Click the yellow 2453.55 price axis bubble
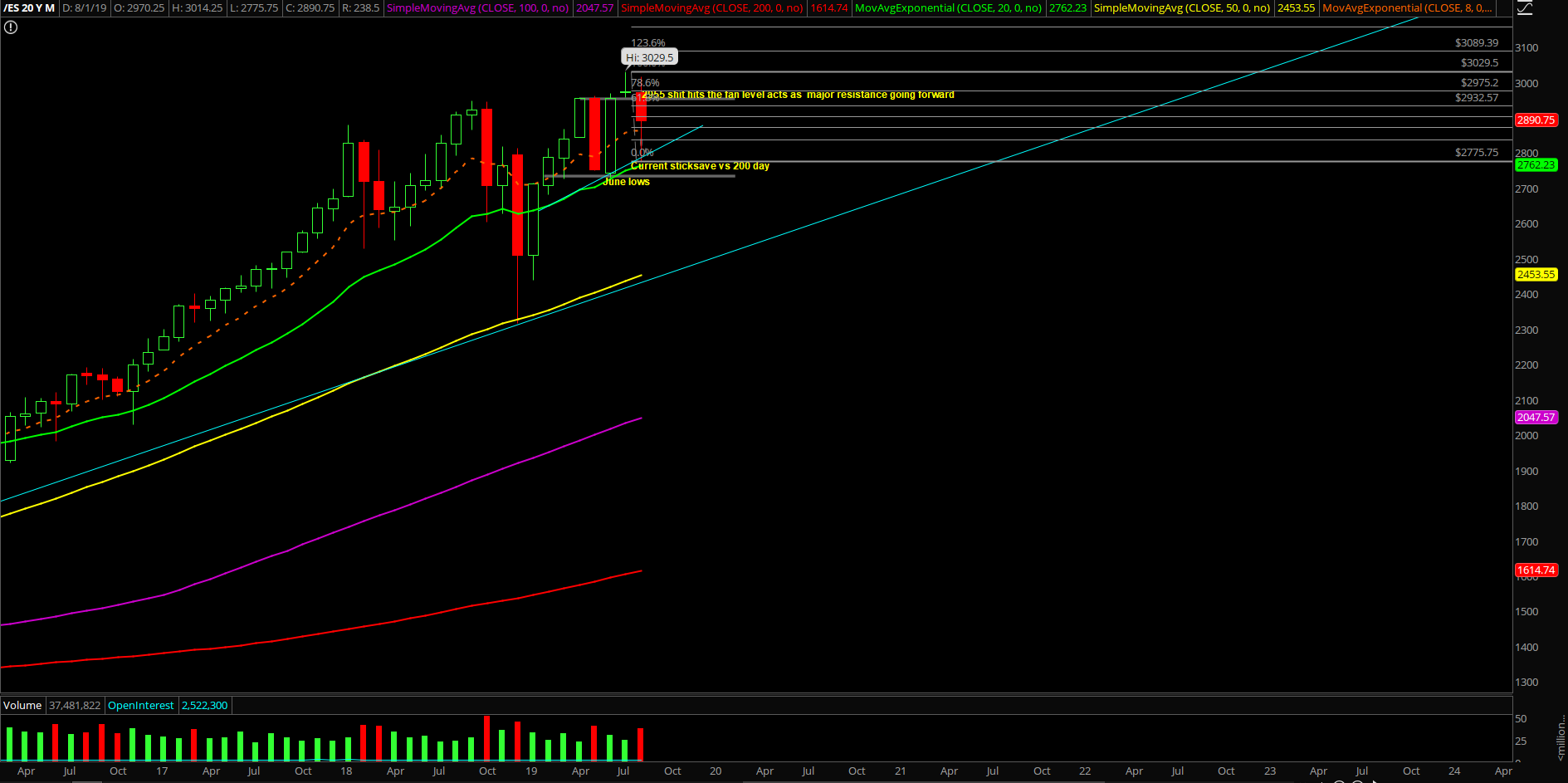1568x783 pixels. 1536,274
